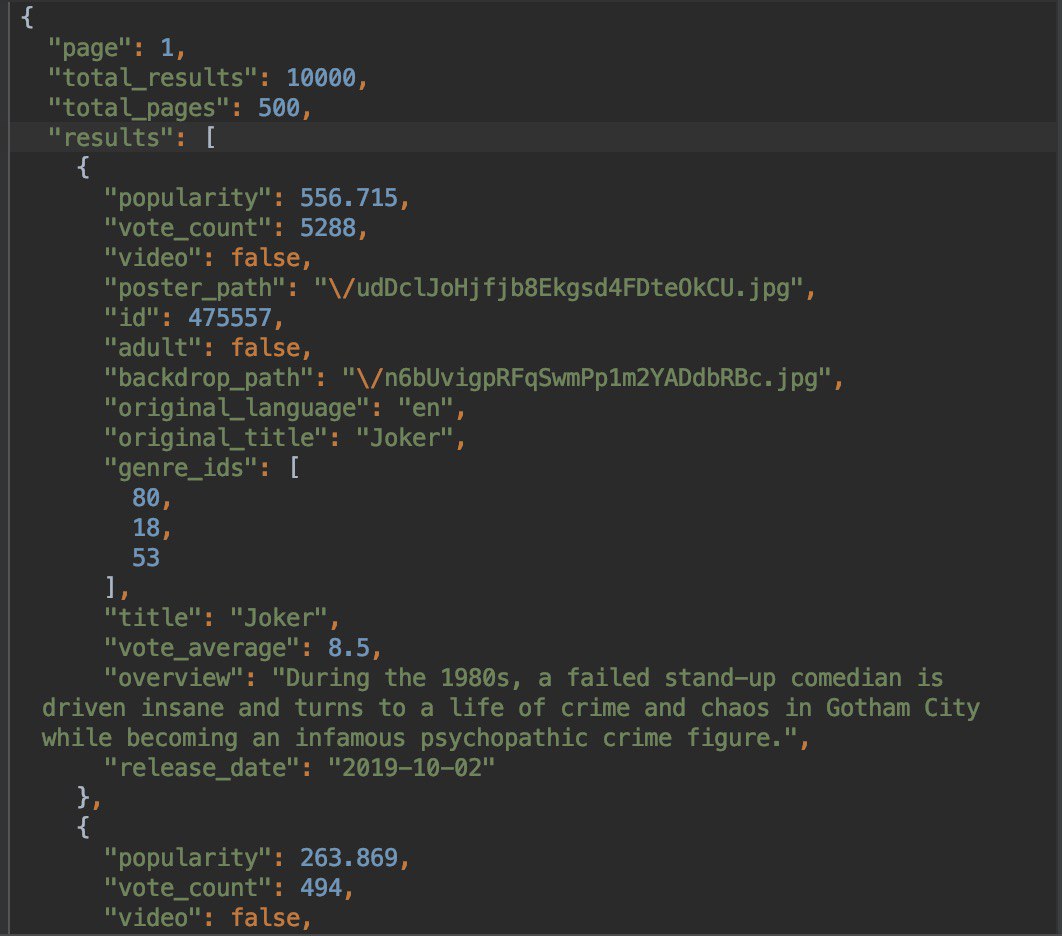Select genre id 18
The image size is (1062, 936).
pos(146,528)
